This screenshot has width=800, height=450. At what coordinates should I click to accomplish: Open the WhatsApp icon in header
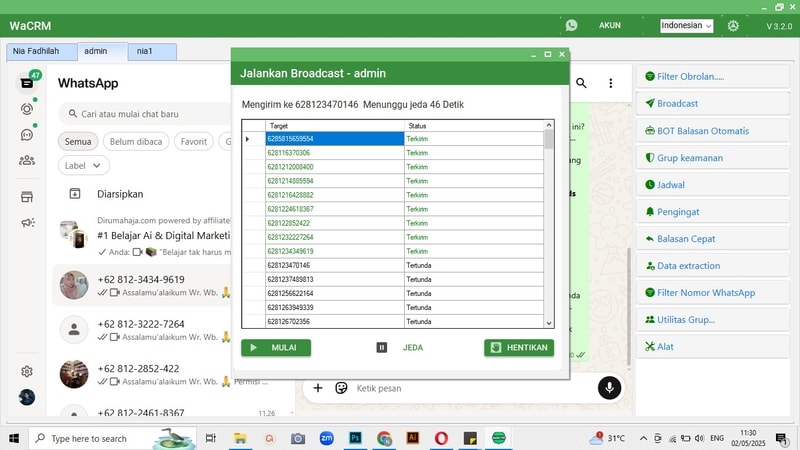pyautogui.click(x=571, y=25)
